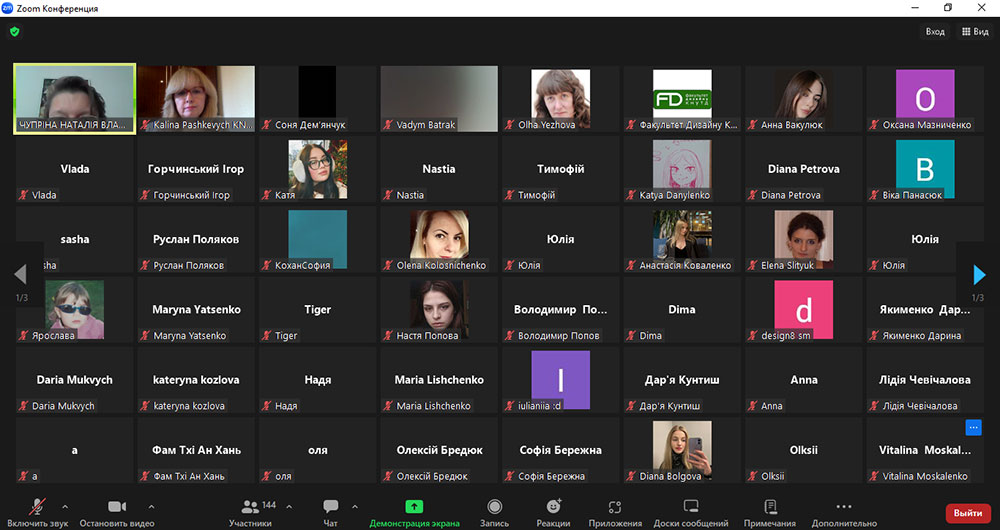Open the Вид view layout menu
This screenshot has width=1000, height=530.
[975, 31]
